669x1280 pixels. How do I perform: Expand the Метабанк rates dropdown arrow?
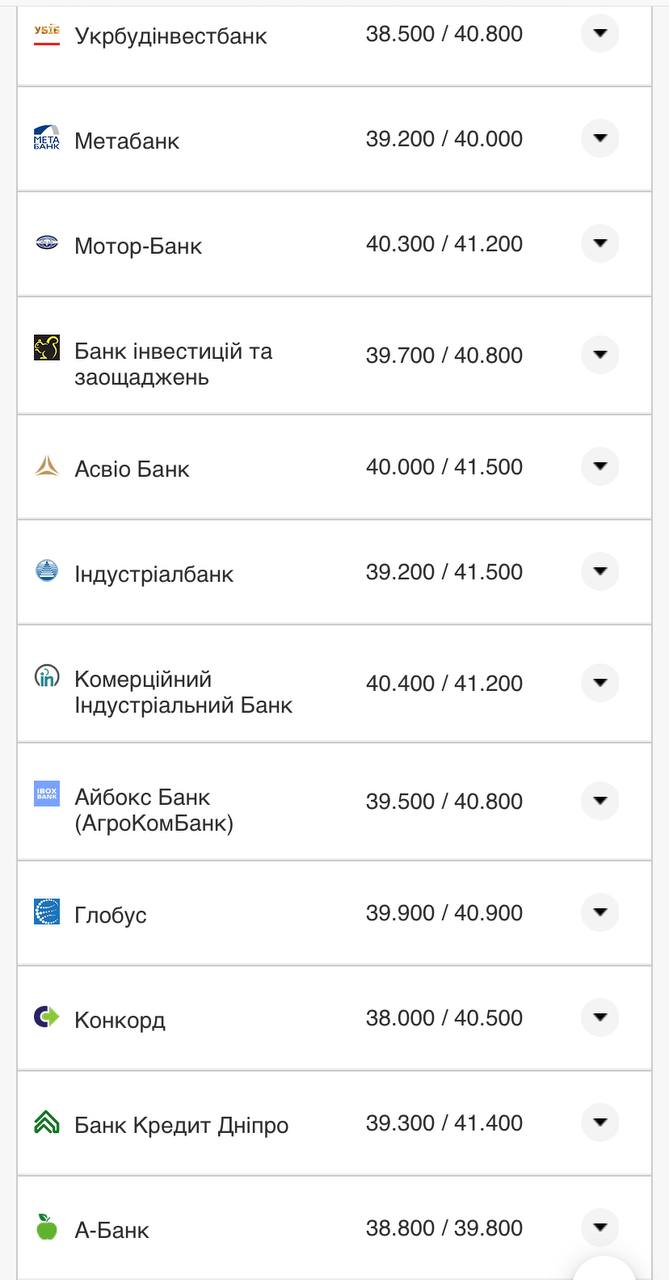tap(600, 138)
